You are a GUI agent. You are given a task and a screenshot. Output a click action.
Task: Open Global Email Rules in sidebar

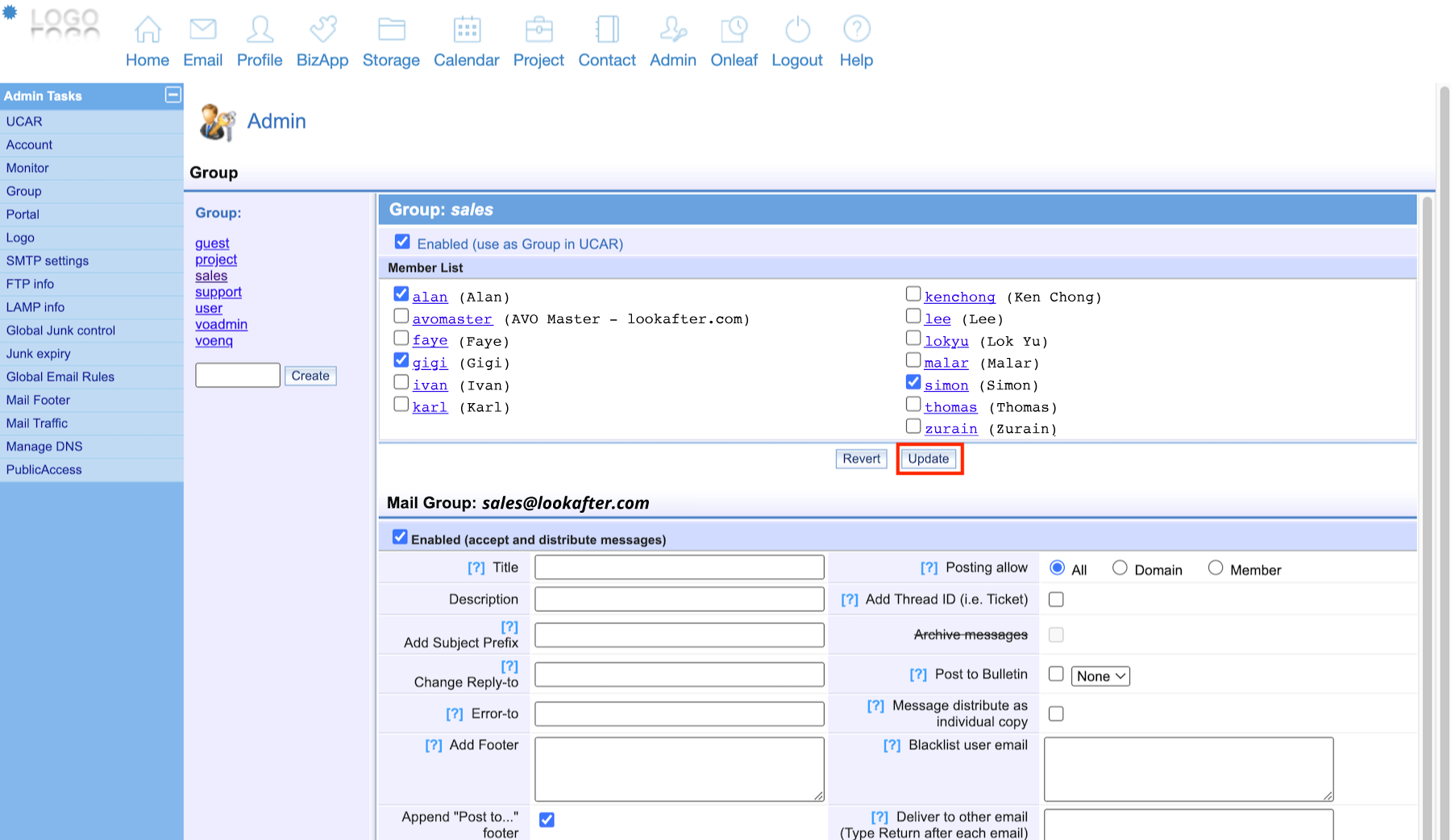[x=60, y=377]
